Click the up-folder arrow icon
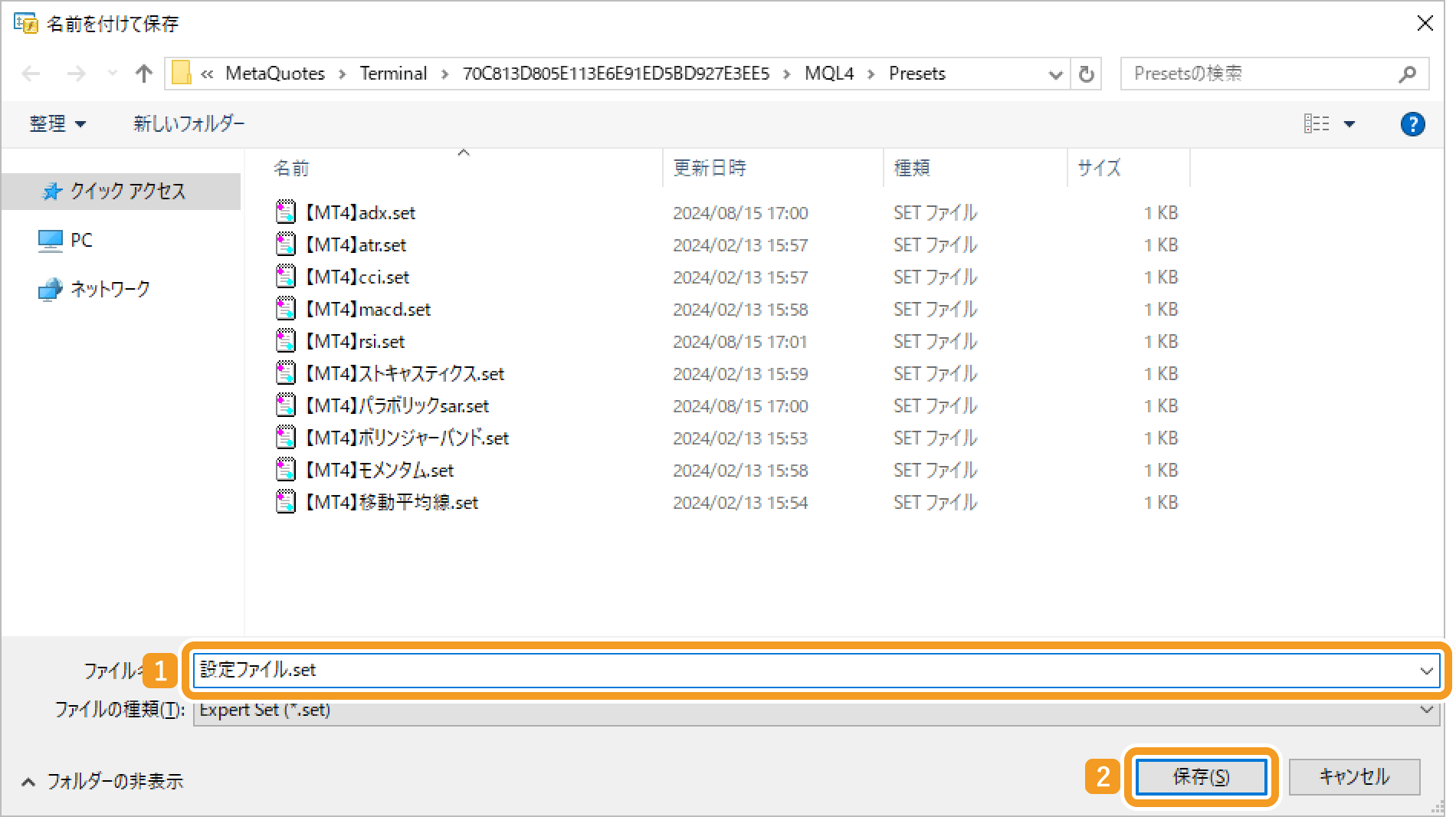Screen dimensions: 1456x817 [x=143, y=74]
